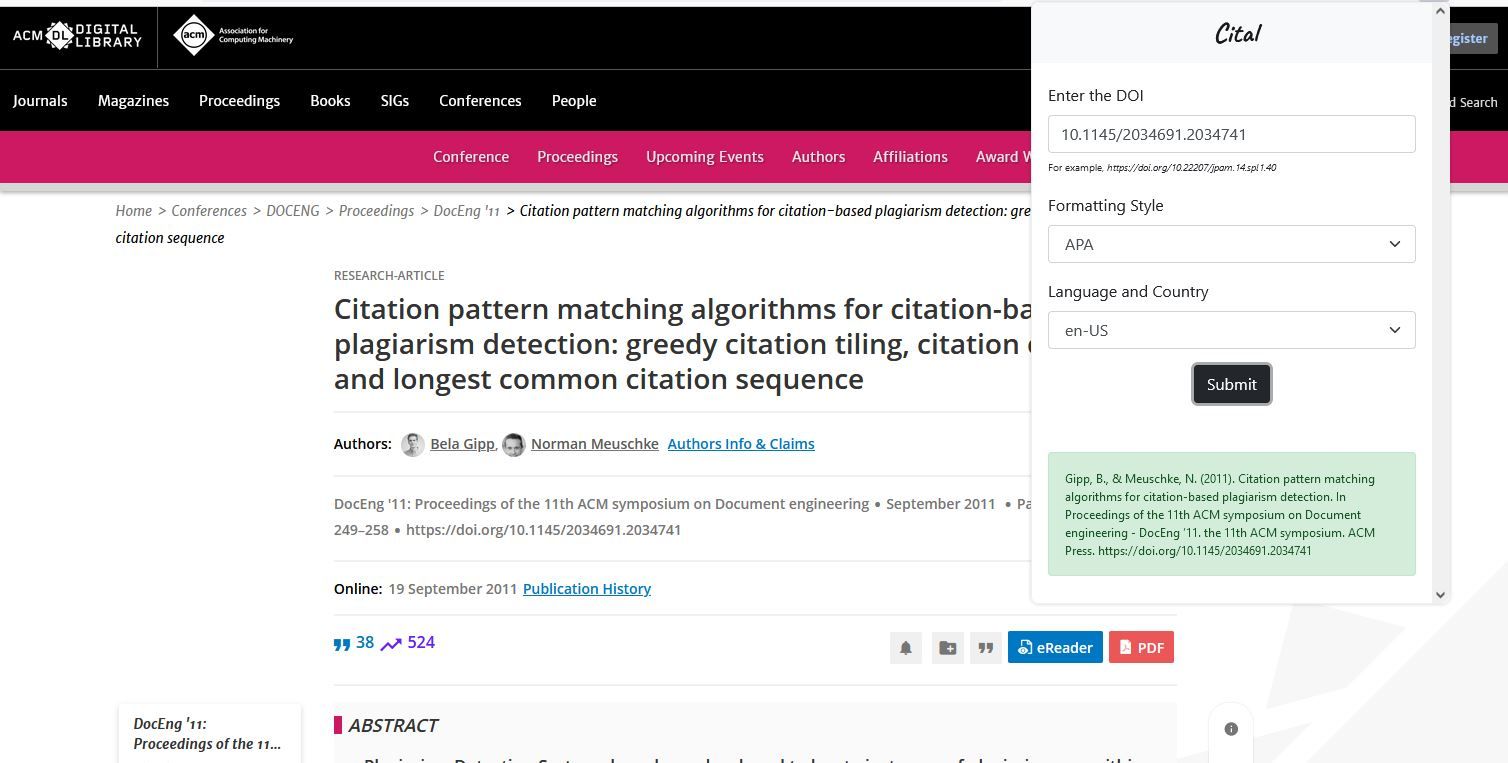Screen dimensions: 1508x763
Task: Open Authors Info & Claims link
Action: pyautogui.click(x=741, y=444)
